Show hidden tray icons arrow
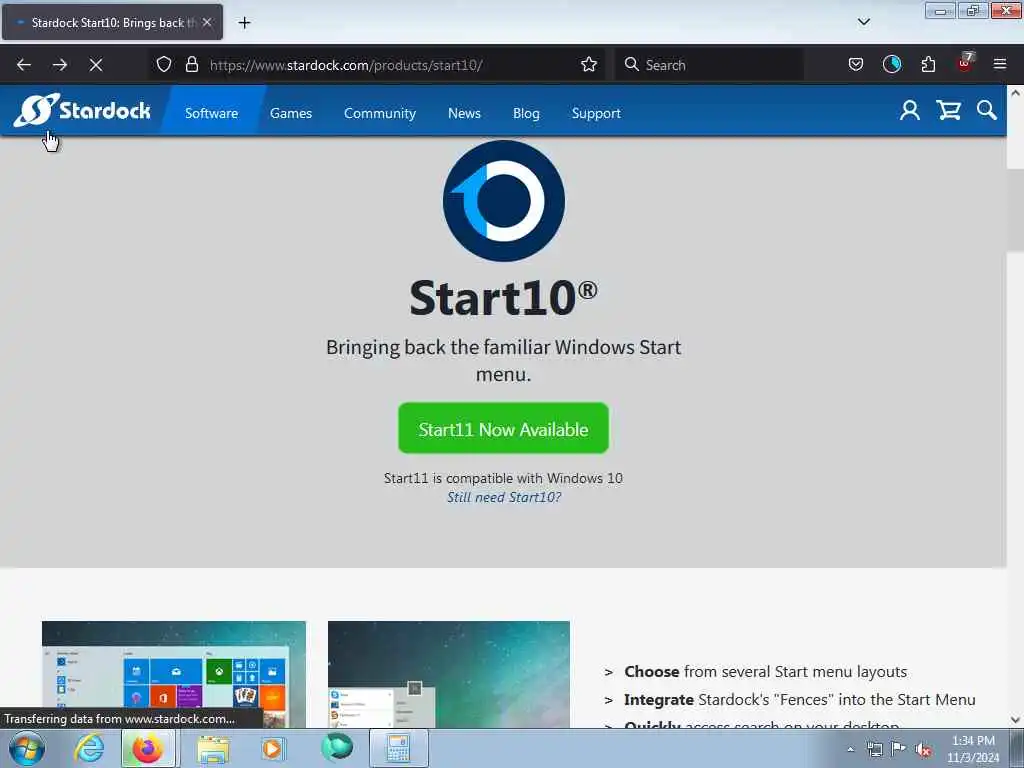The width and height of the screenshot is (1024, 768). point(850,749)
